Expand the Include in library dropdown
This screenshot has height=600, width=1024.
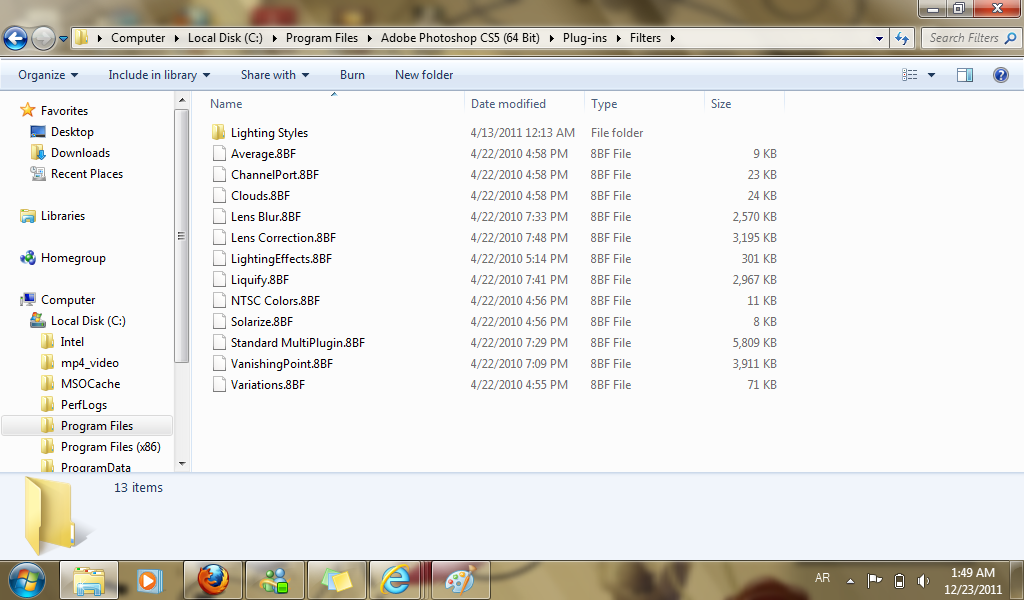point(159,75)
